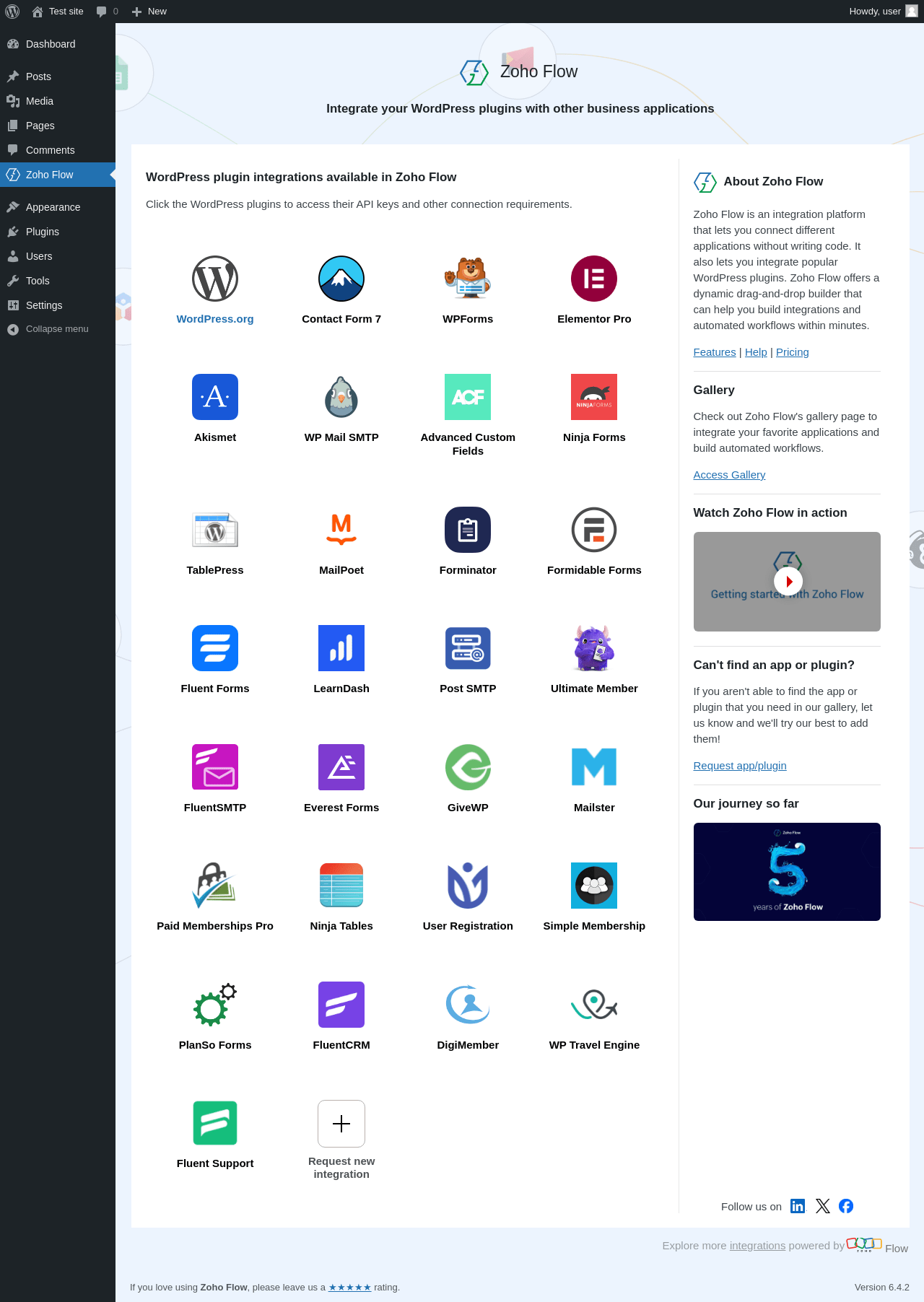This screenshot has height=1302, width=924.
Task: Open the Everest Forms icon
Action: 341,767
